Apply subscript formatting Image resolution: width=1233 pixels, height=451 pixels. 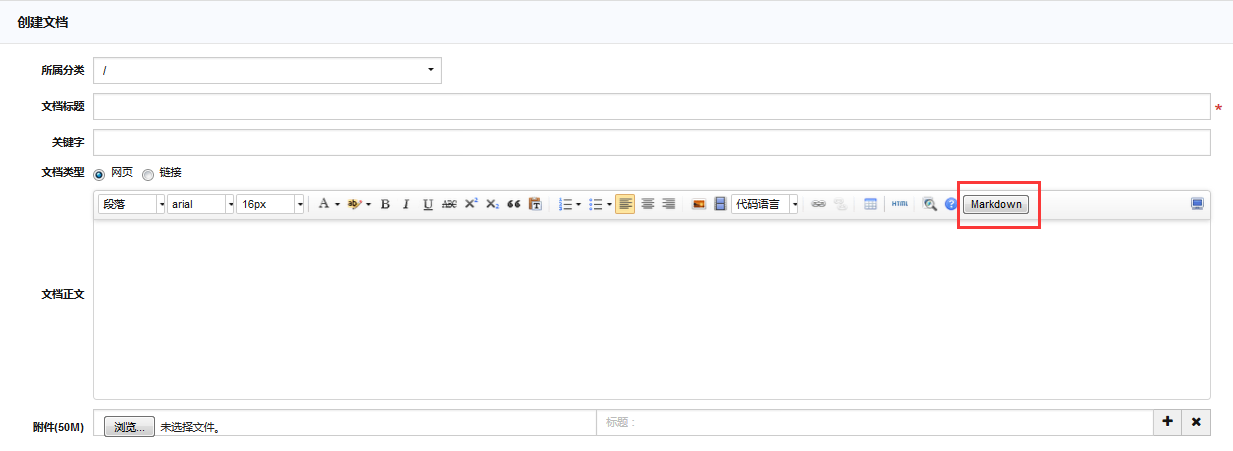coord(492,204)
